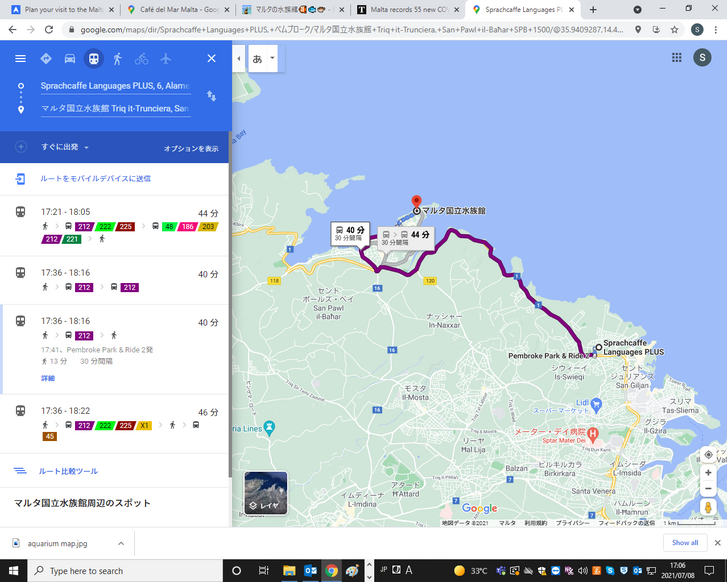Select flight travel mode

tap(166, 58)
